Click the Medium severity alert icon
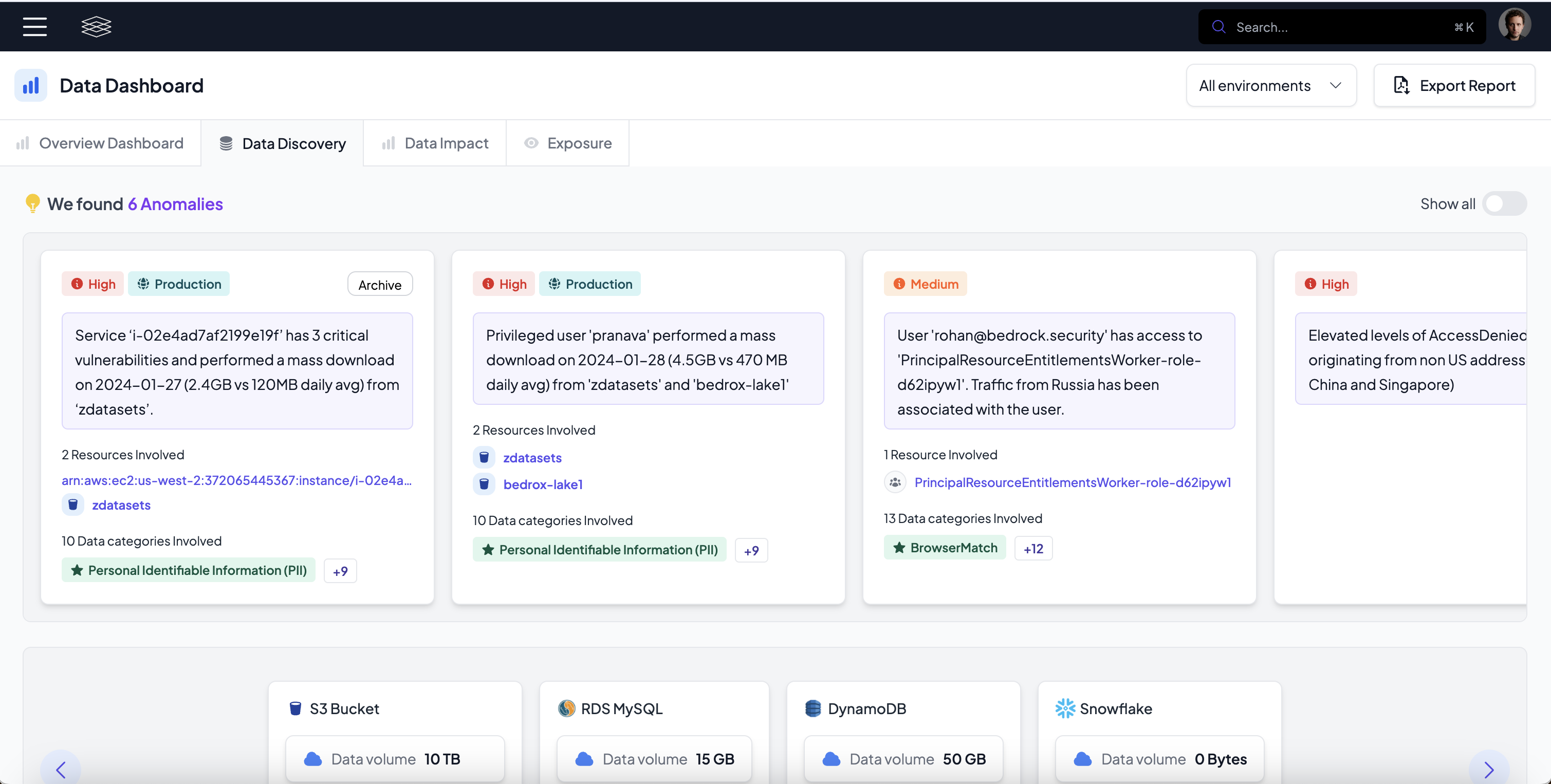This screenshot has height=784, width=1551. (x=899, y=284)
